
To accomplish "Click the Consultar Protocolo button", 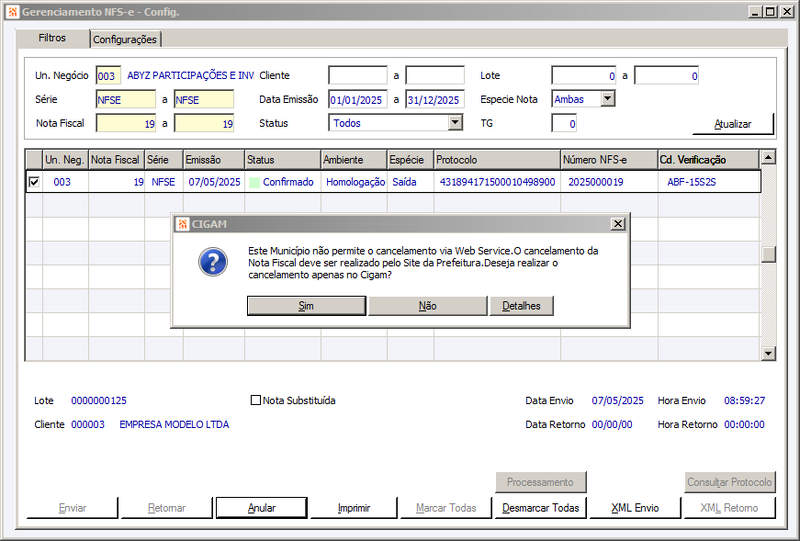I will coord(730,482).
